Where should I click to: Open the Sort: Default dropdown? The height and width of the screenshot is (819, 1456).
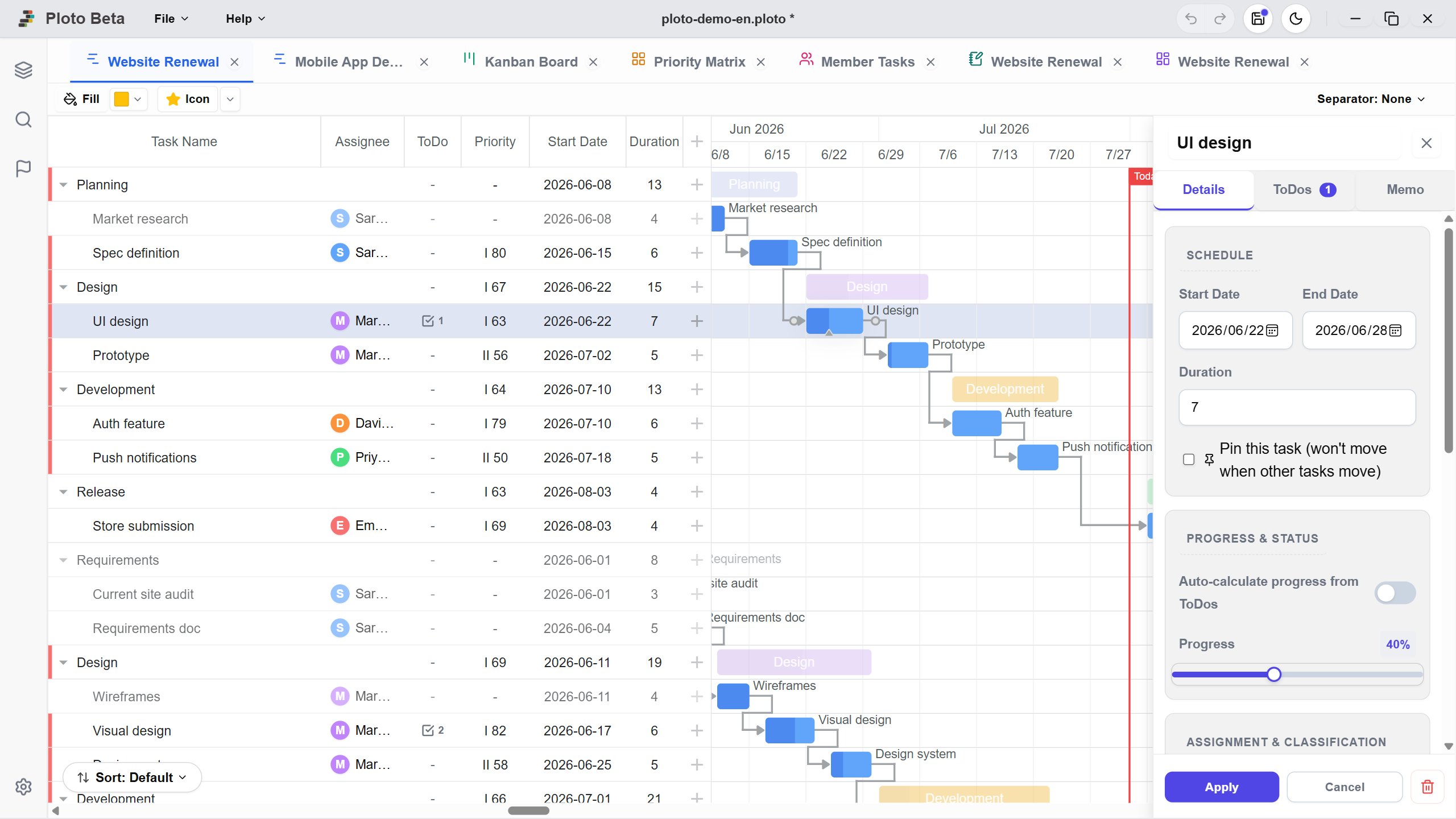point(133,777)
